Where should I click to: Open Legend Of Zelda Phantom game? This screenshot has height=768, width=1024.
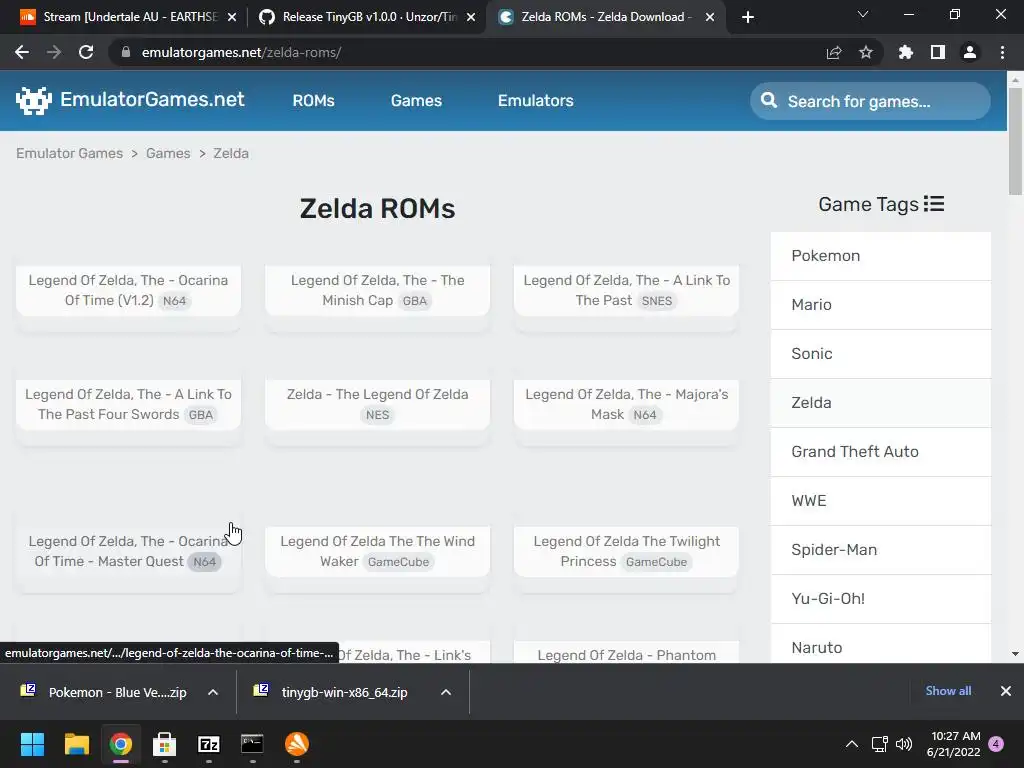[x=626, y=654]
